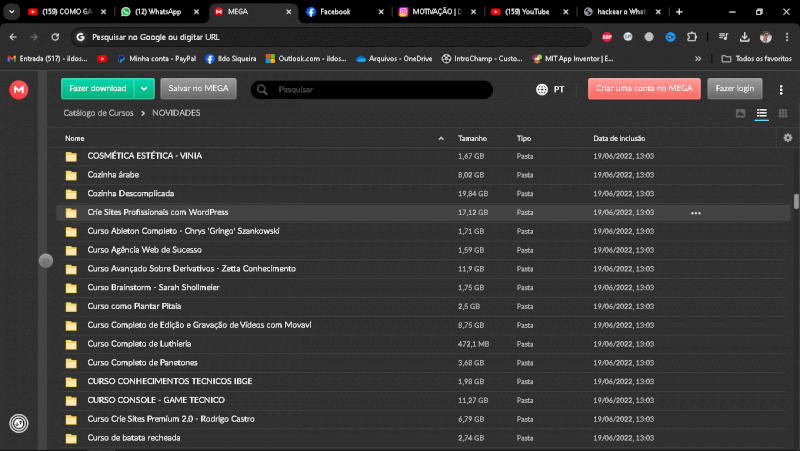Screen dimensions: 800x451
Task: Open the PT language globe selector
Action: (550, 89)
